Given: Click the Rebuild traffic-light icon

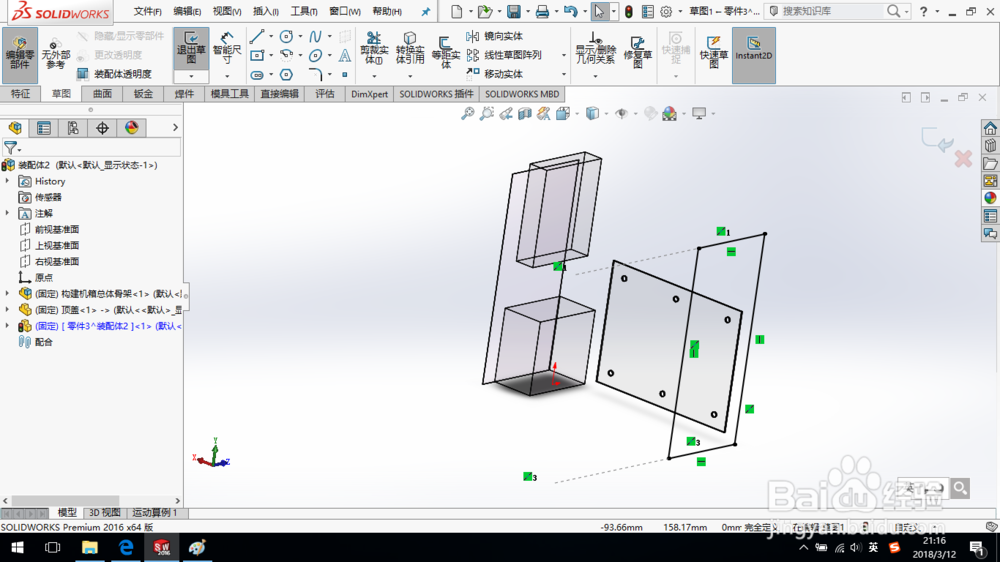Looking at the screenshot, I should point(628,11).
